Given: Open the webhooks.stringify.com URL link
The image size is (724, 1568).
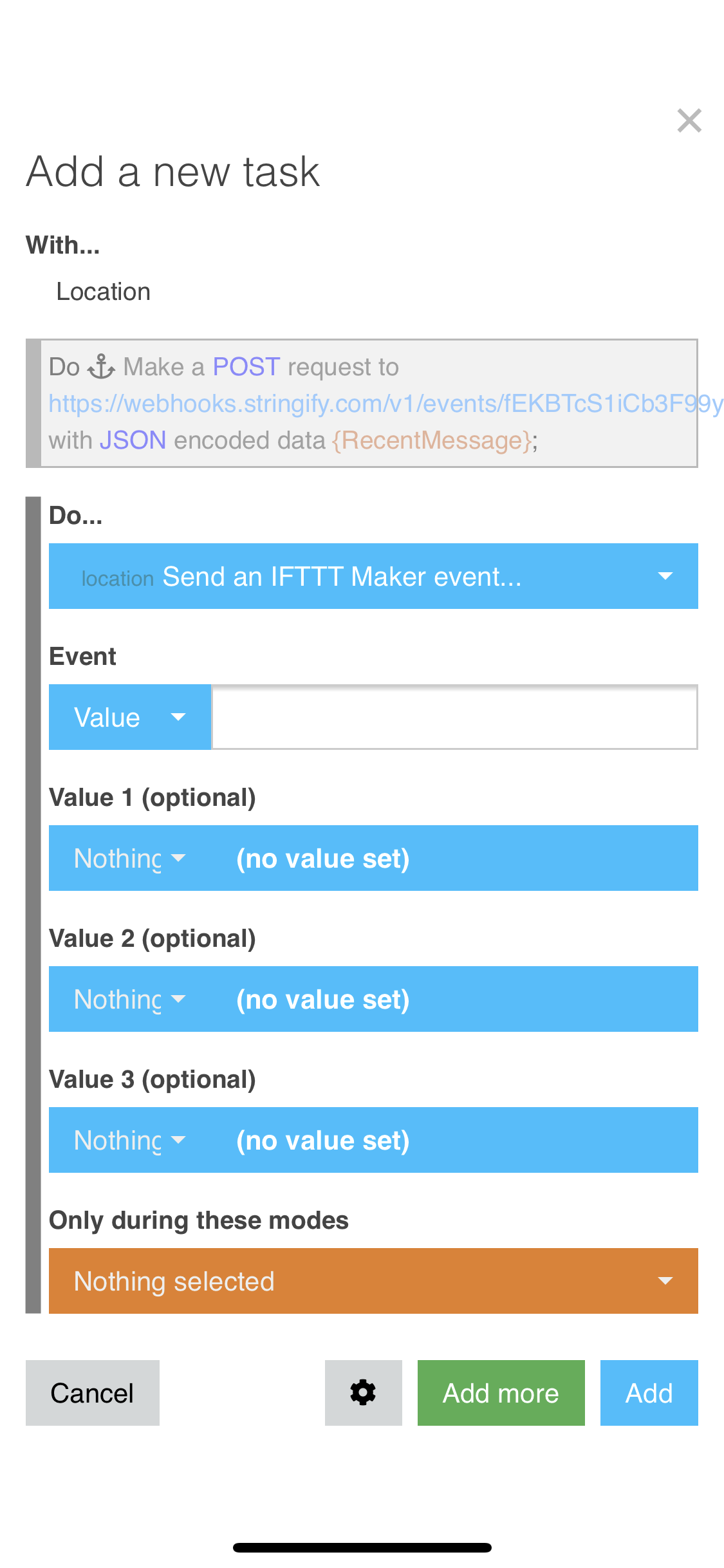Looking at the screenshot, I should tap(386, 404).
